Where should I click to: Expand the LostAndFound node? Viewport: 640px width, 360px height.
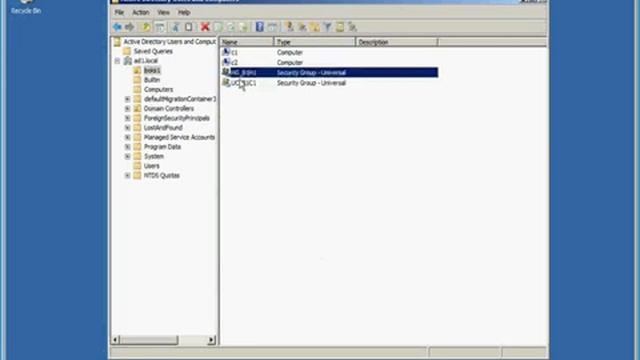(x=127, y=128)
